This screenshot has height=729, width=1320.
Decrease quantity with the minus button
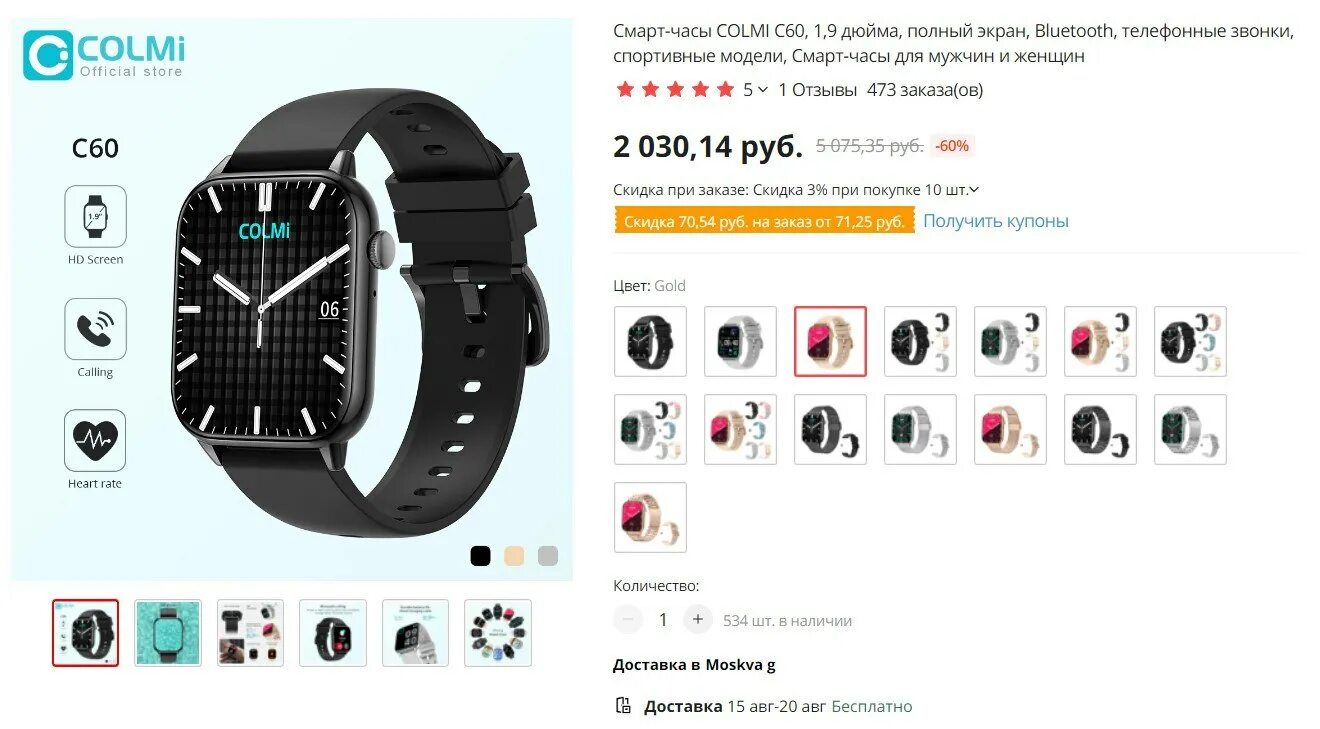pos(628,620)
